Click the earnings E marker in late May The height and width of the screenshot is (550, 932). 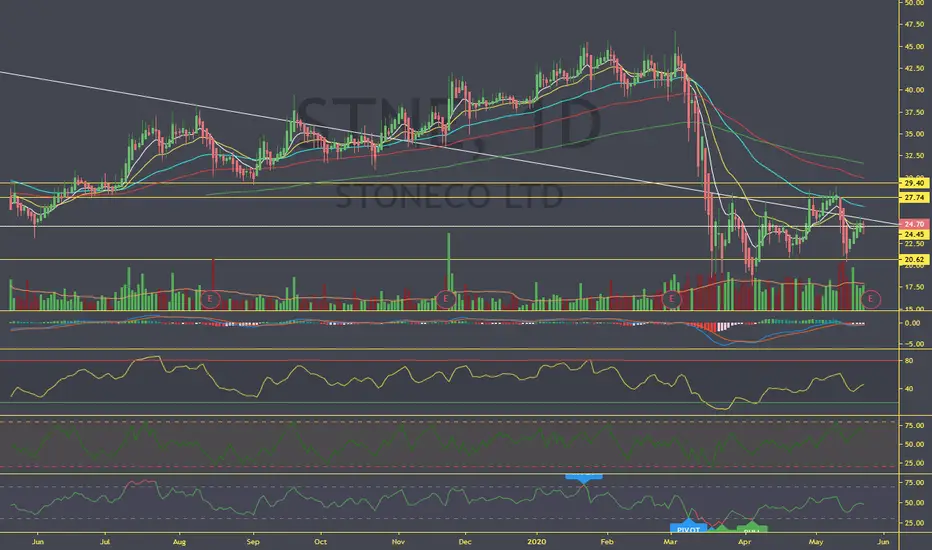(x=871, y=299)
